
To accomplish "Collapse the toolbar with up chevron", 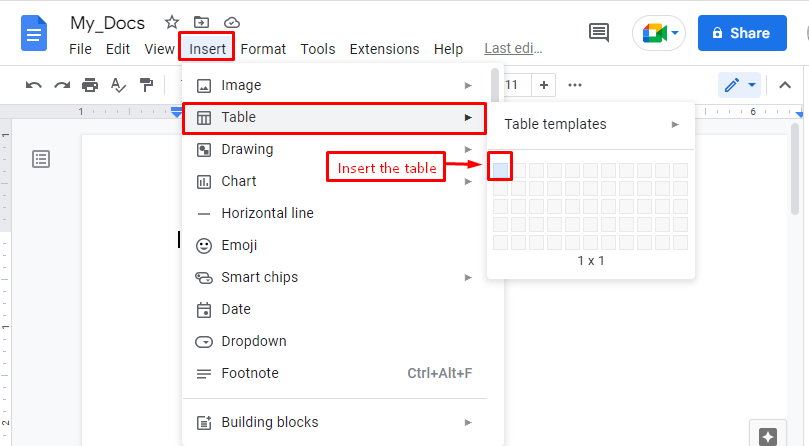I will tap(785, 85).
